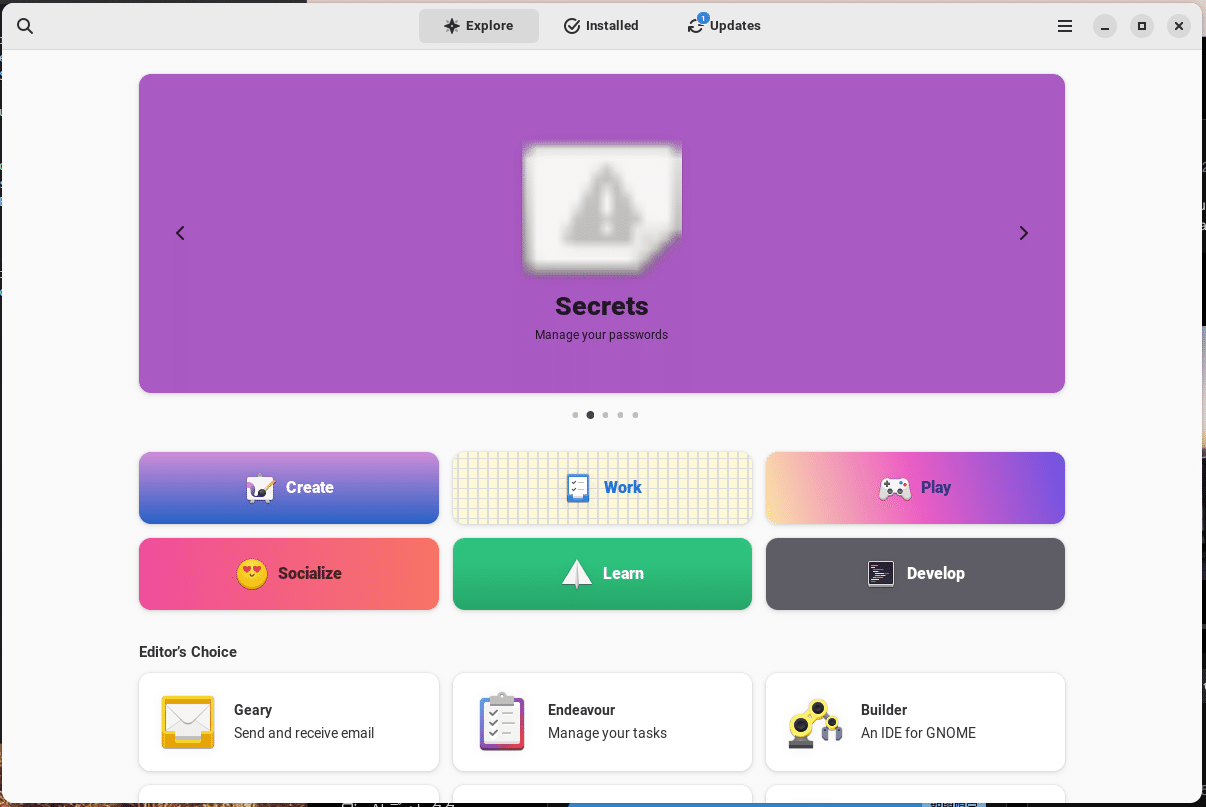Open the hamburger menu

click(1064, 26)
